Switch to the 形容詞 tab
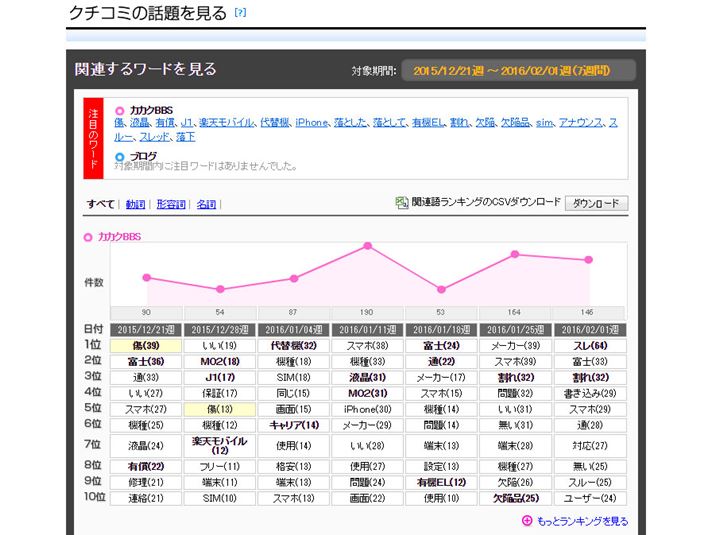Image resolution: width=715 pixels, height=535 pixels. (171, 204)
